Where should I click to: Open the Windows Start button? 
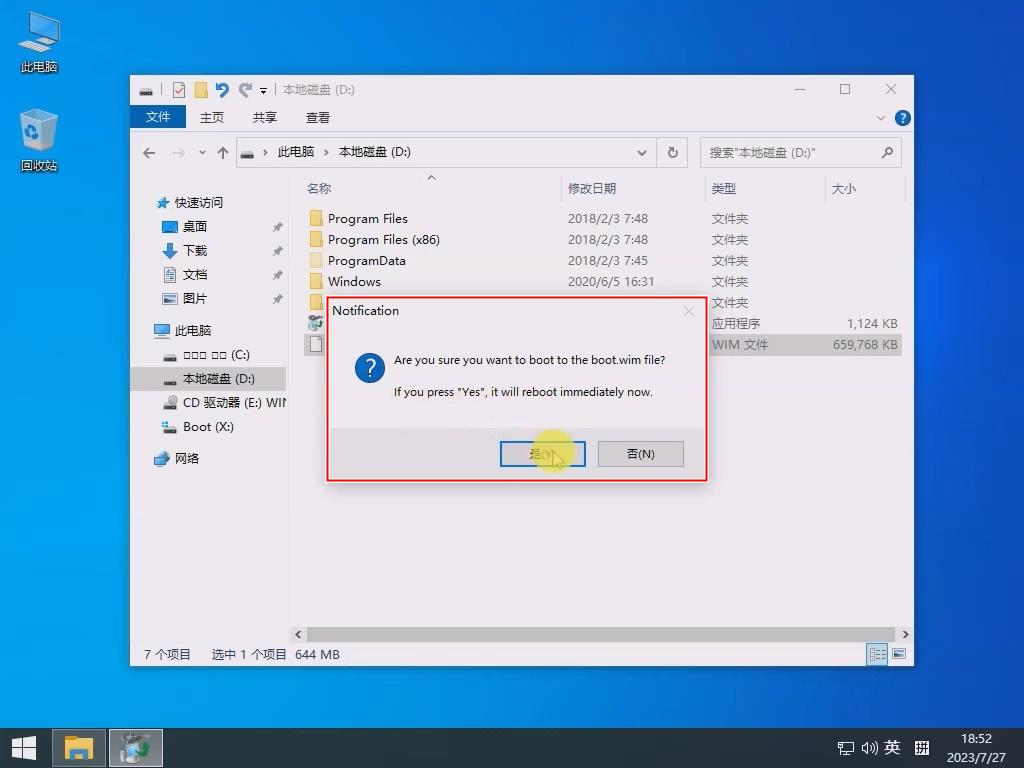click(x=24, y=748)
